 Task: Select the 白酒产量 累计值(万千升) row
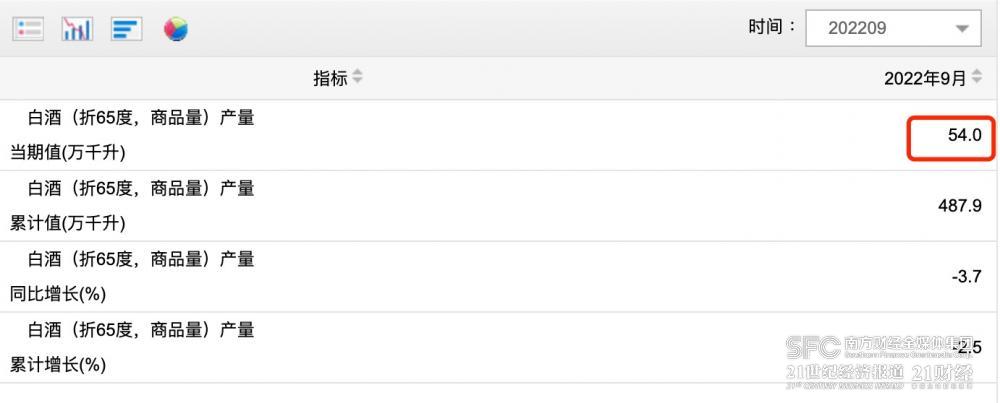(x=500, y=206)
